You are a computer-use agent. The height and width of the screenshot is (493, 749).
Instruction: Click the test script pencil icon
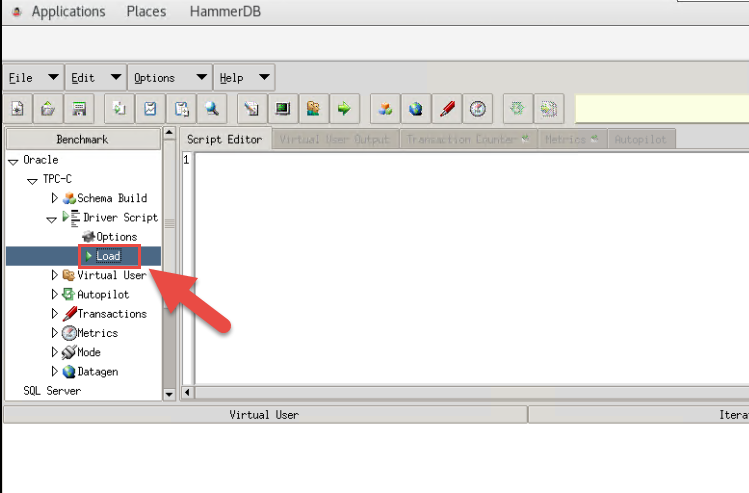point(252,109)
